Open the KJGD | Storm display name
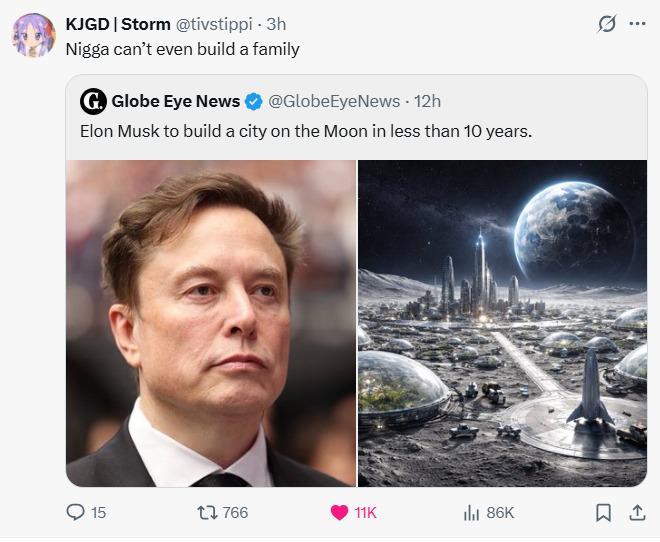 [117, 24]
